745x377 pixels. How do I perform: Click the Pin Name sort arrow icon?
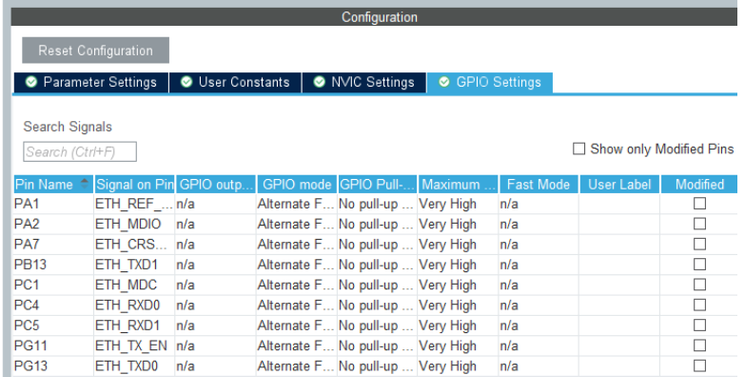tap(85, 184)
